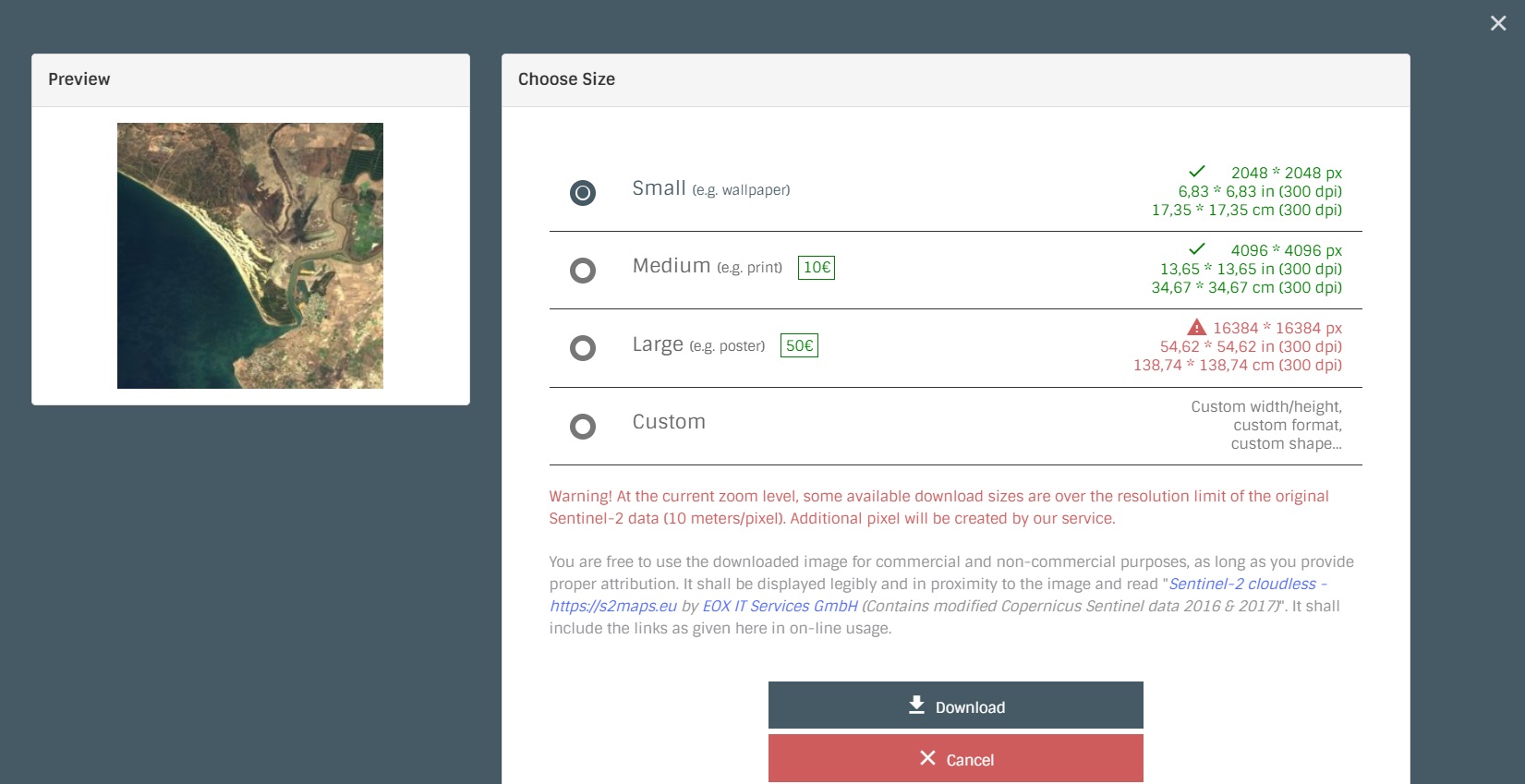Open the Sentinel-2 cloudless link

click(1241, 584)
